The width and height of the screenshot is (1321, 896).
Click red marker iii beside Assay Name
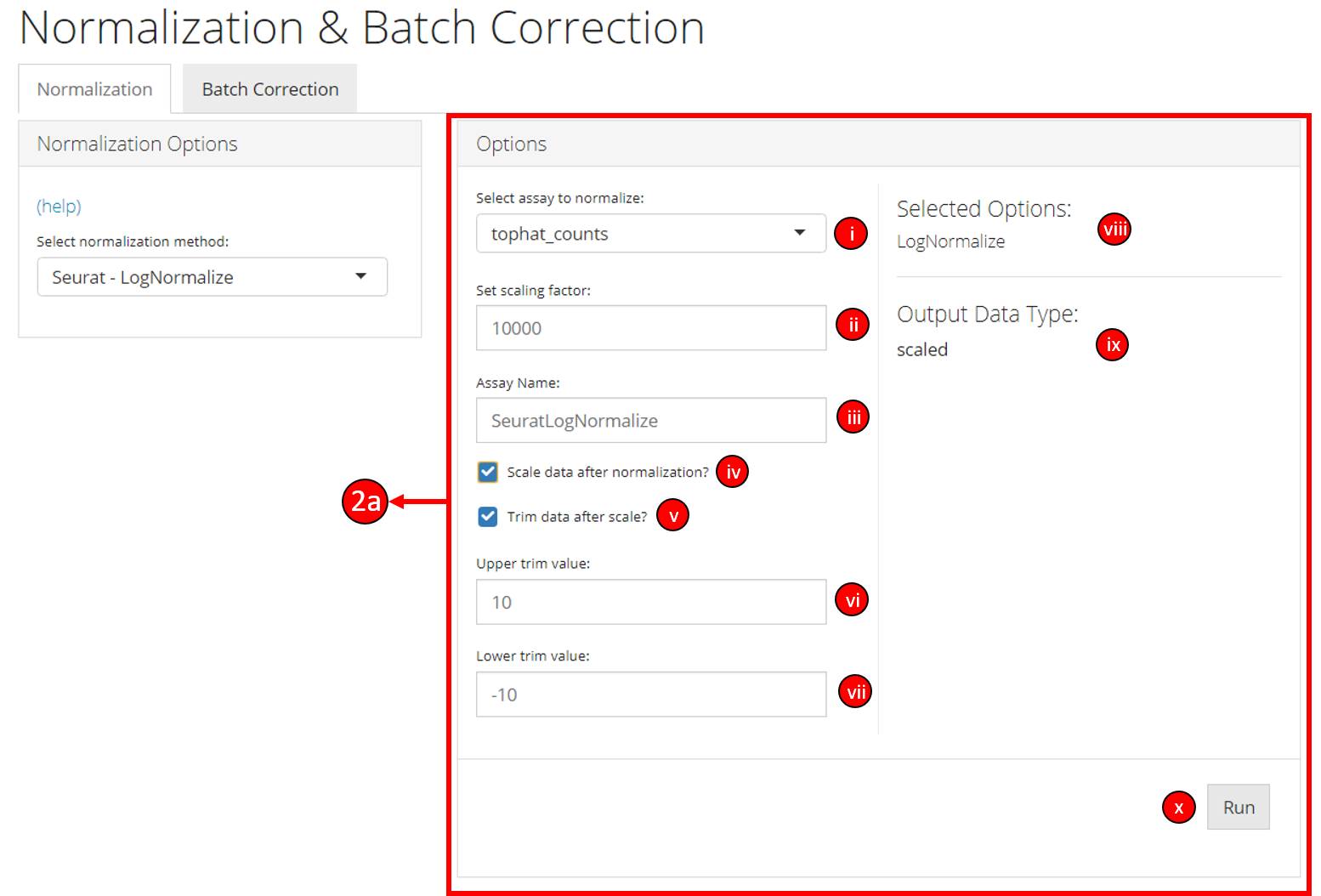point(853,417)
